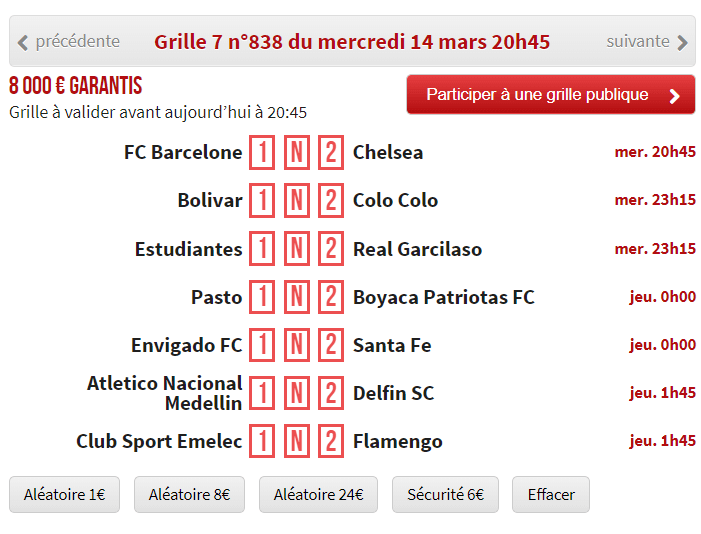This screenshot has height=534, width=701.
Task: Choose 2 for Club Sport Emelec vs Flamengo
Action: pyautogui.click(x=331, y=441)
